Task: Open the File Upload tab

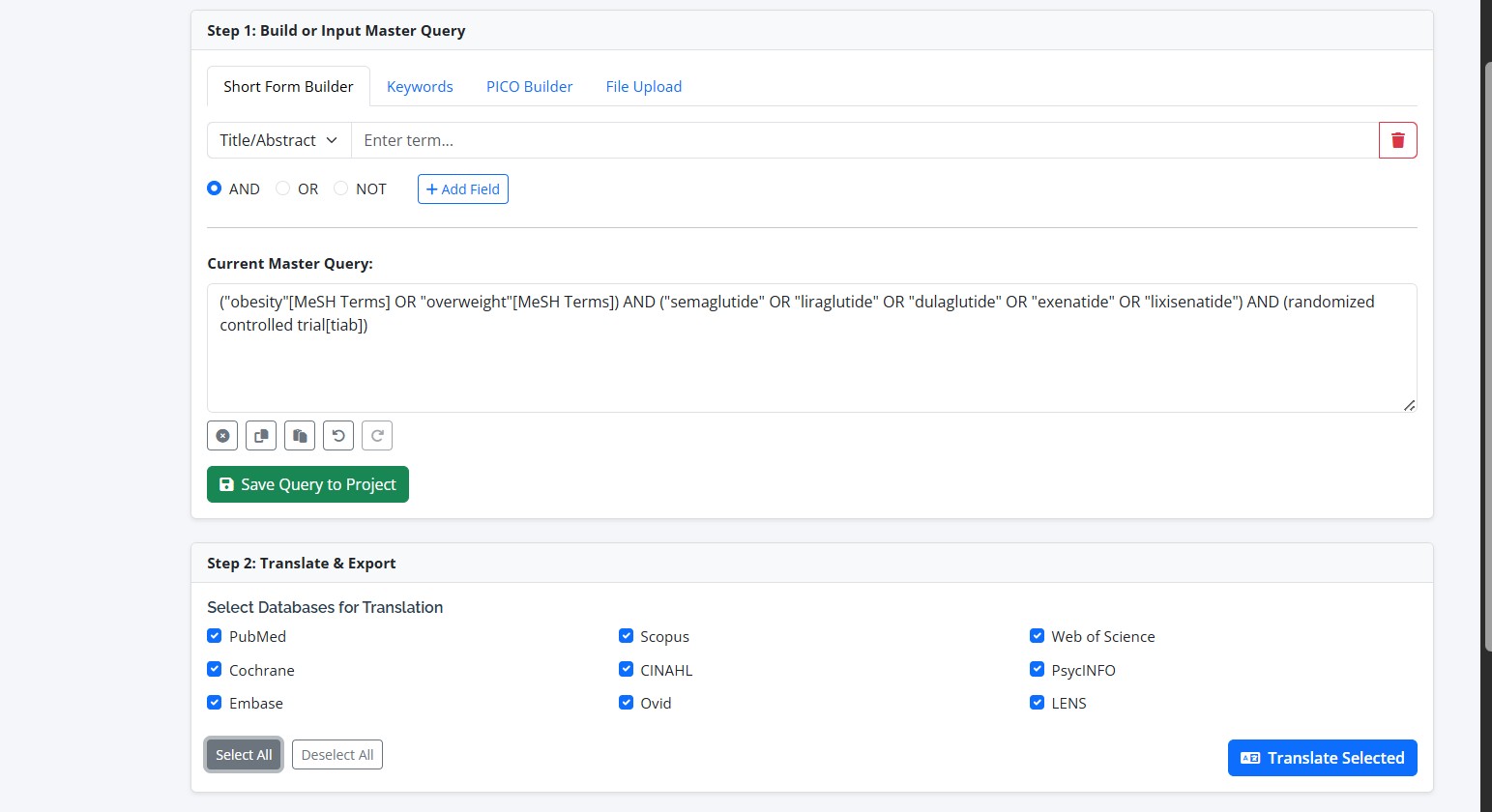Action: [643, 87]
